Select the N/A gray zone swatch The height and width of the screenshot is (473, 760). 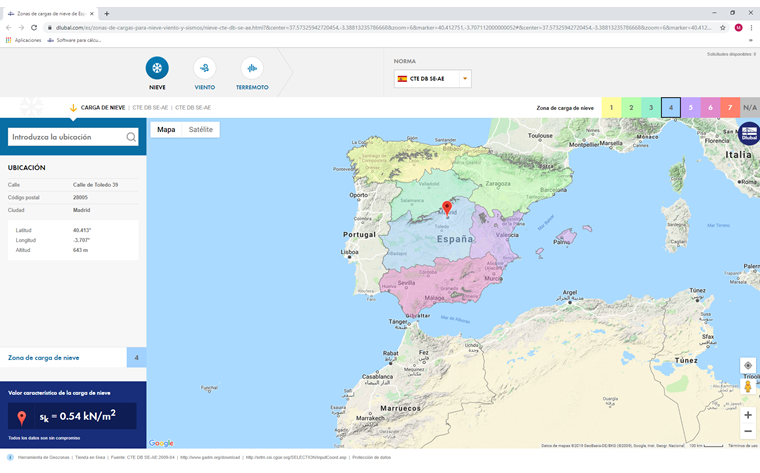[750, 108]
